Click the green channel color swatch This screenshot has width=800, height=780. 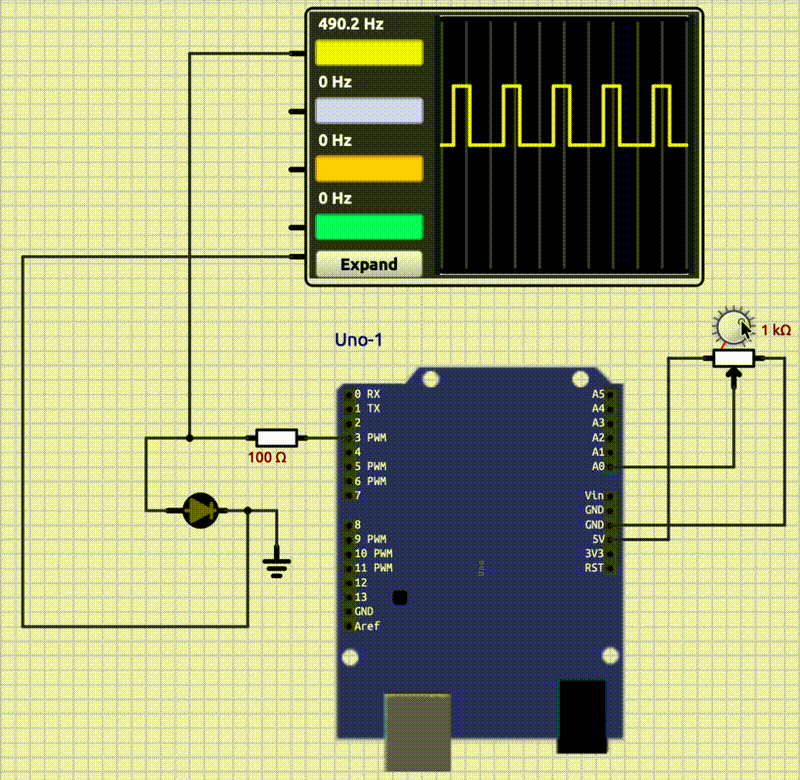click(369, 227)
